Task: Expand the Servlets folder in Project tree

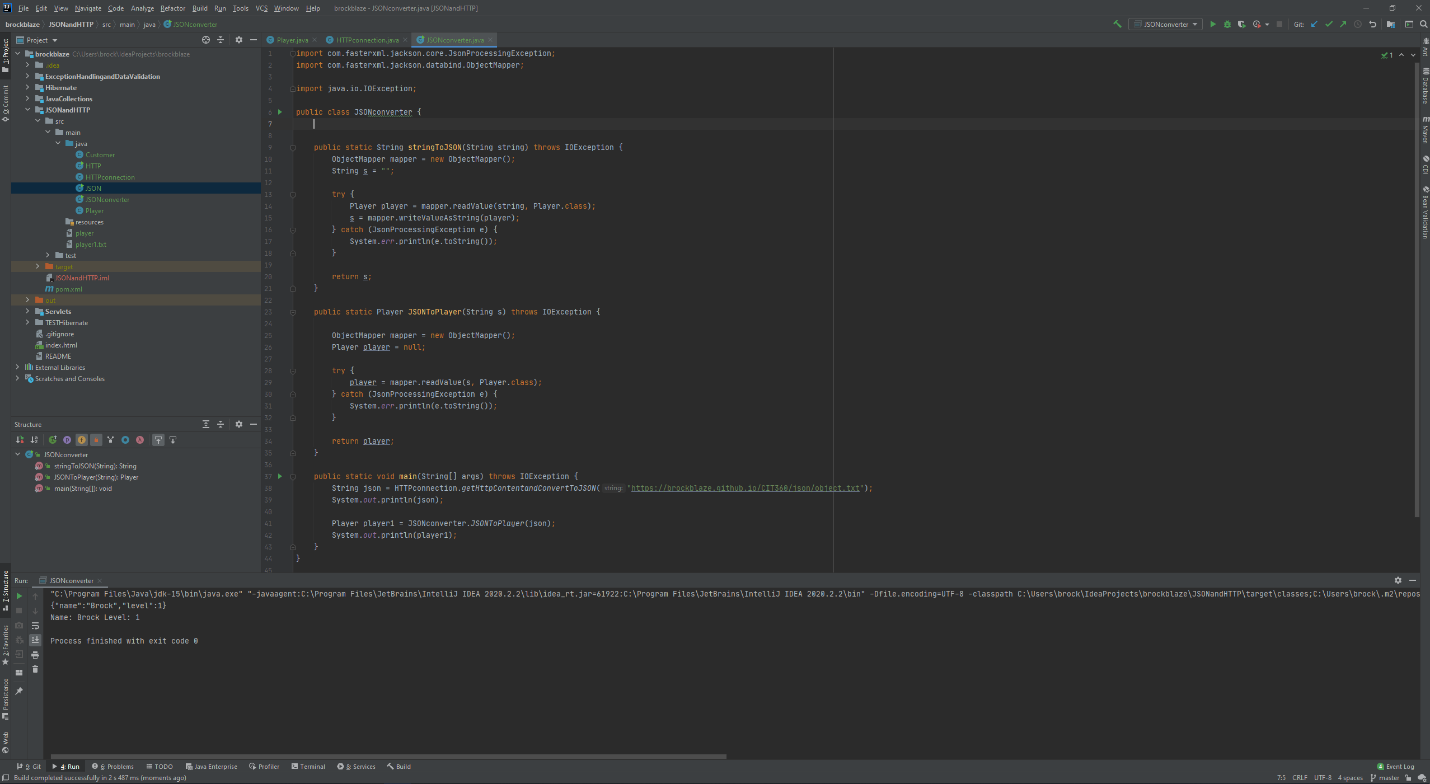Action: pyautogui.click(x=28, y=311)
